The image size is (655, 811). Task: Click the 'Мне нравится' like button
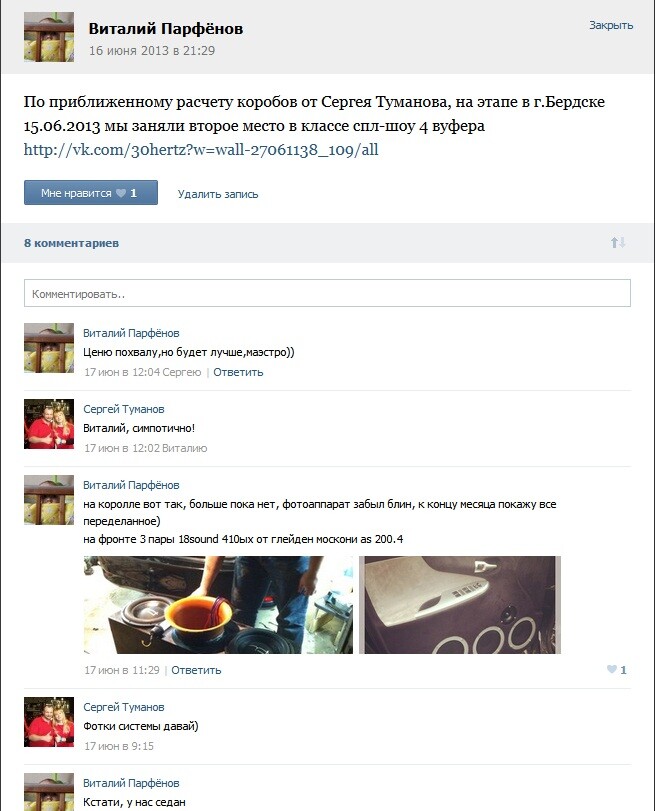coord(91,193)
